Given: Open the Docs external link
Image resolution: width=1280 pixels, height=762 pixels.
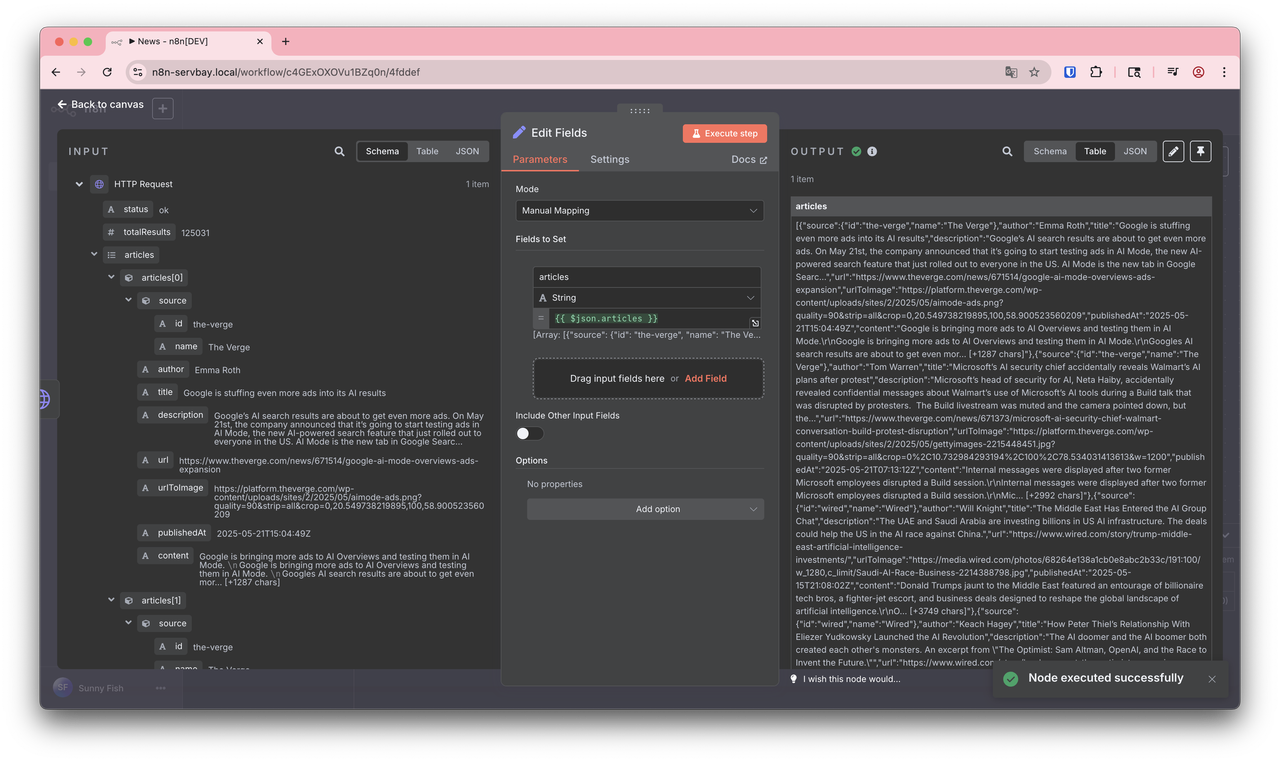Looking at the screenshot, I should point(749,159).
